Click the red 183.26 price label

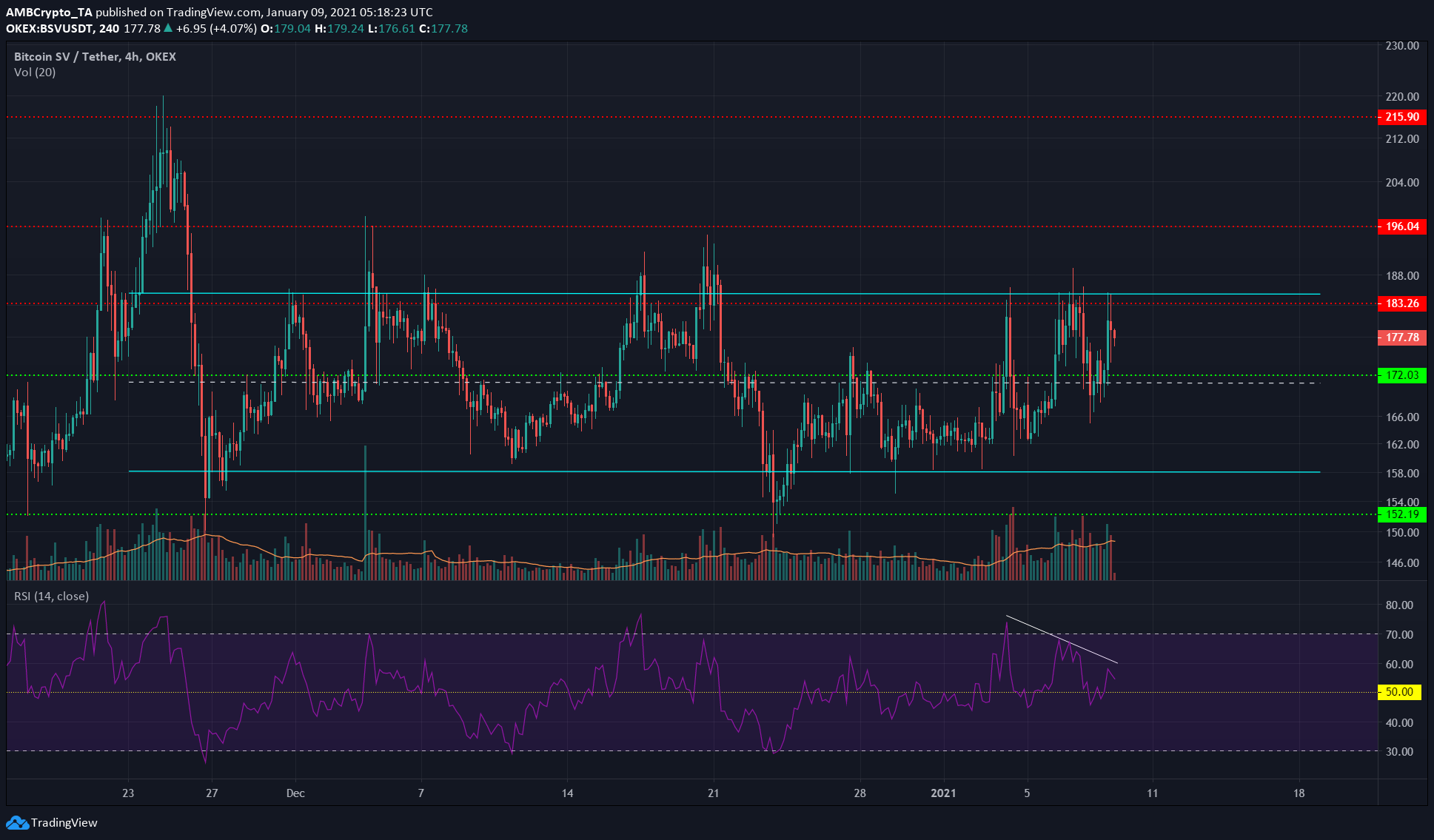1402,303
